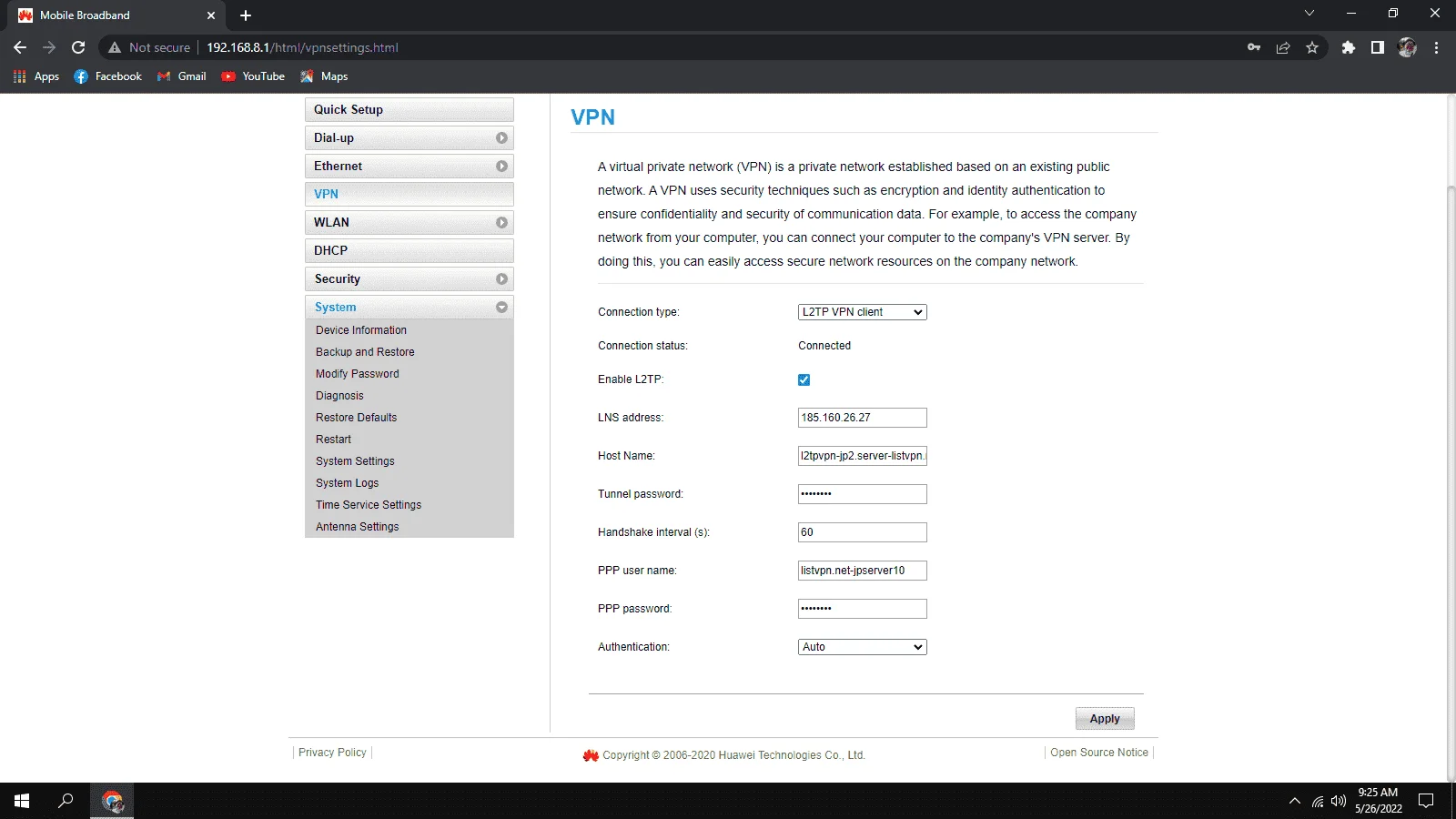Click the LNS address field
1456x819 pixels.
coord(862,418)
